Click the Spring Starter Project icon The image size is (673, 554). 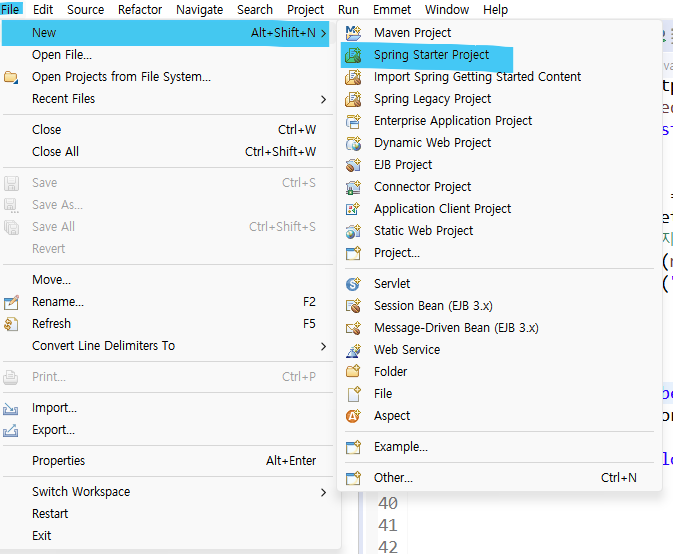tap(353, 55)
